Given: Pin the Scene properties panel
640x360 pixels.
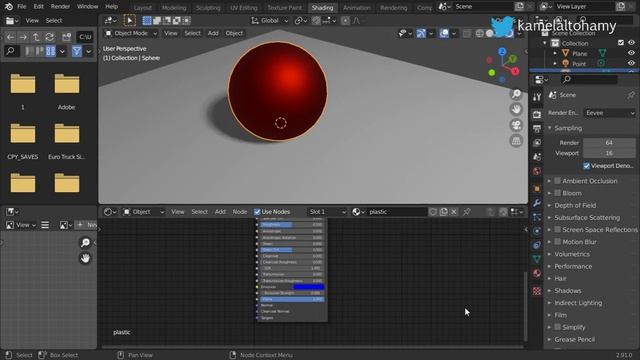Looking at the screenshot, I should [631, 95].
